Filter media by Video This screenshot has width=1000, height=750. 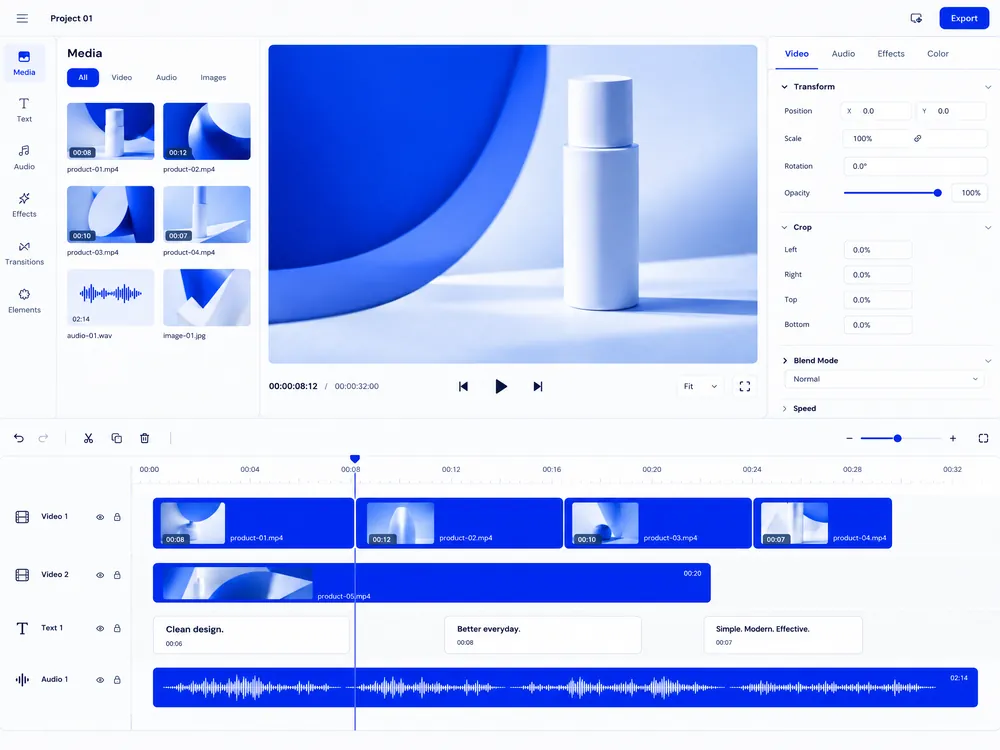point(122,78)
